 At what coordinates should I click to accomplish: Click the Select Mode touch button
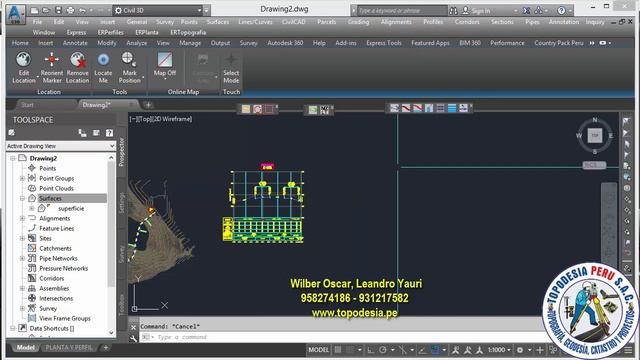231,67
